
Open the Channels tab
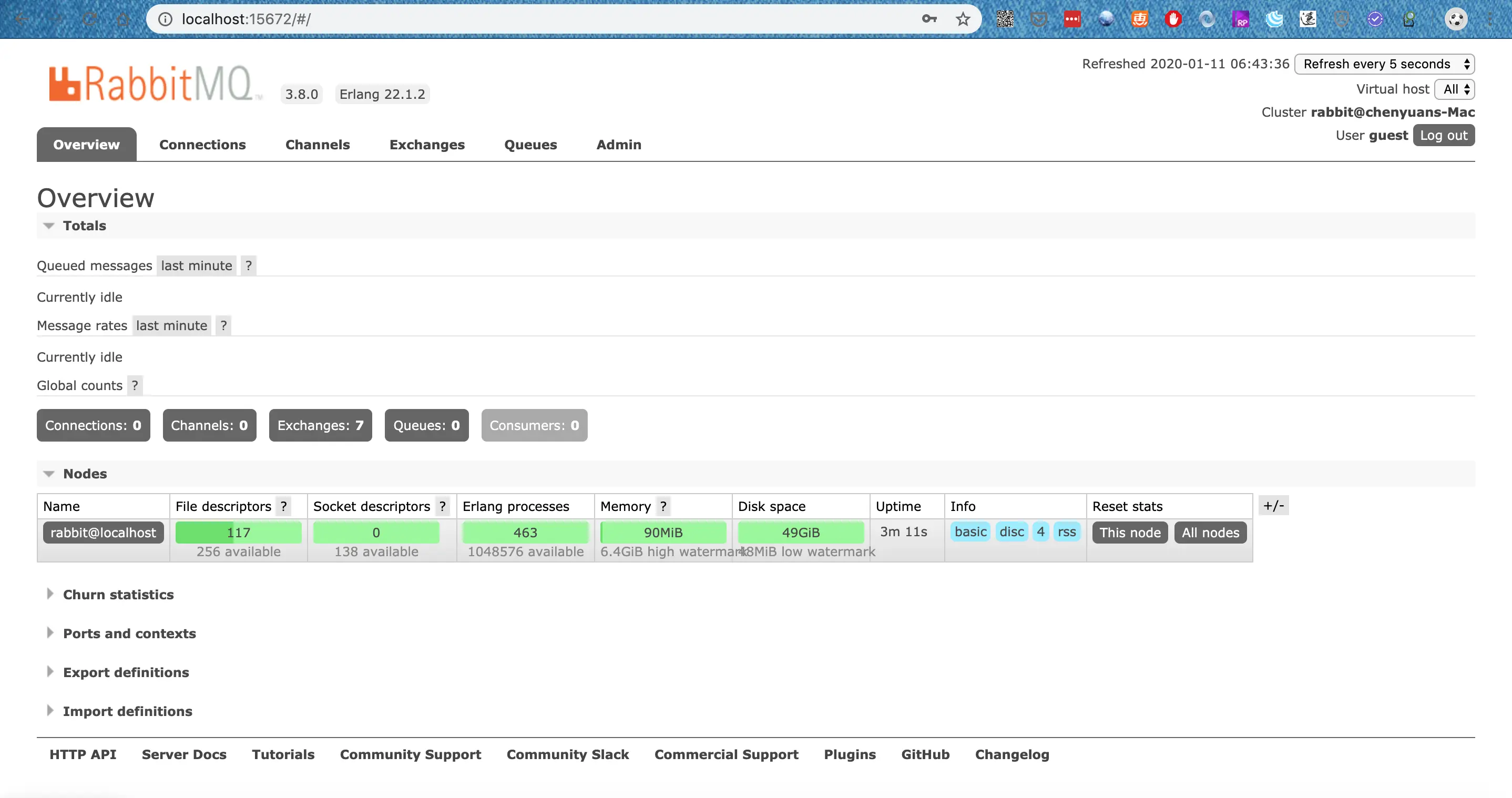click(x=318, y=145)
